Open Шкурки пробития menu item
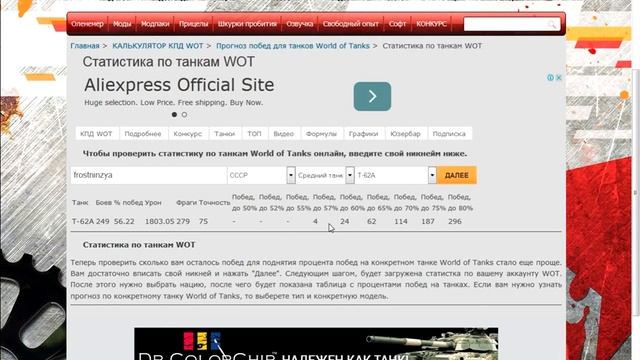640x360 pixels. point(247,24)
